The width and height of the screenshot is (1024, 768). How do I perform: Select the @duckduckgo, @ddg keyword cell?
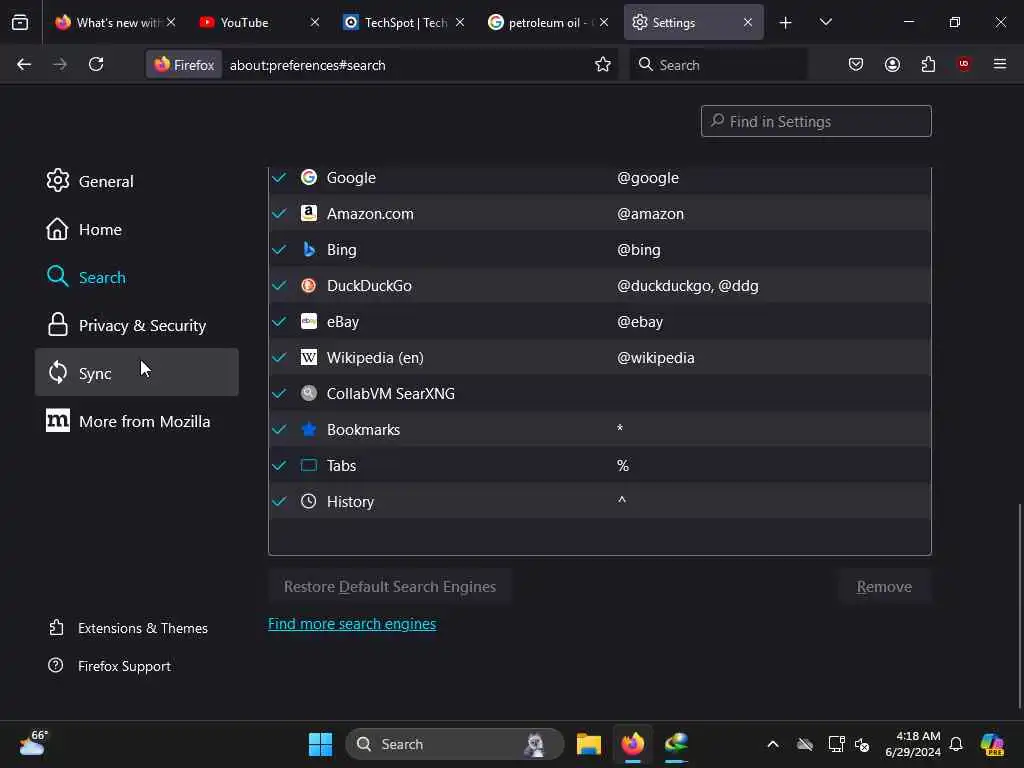coord(688,285)
